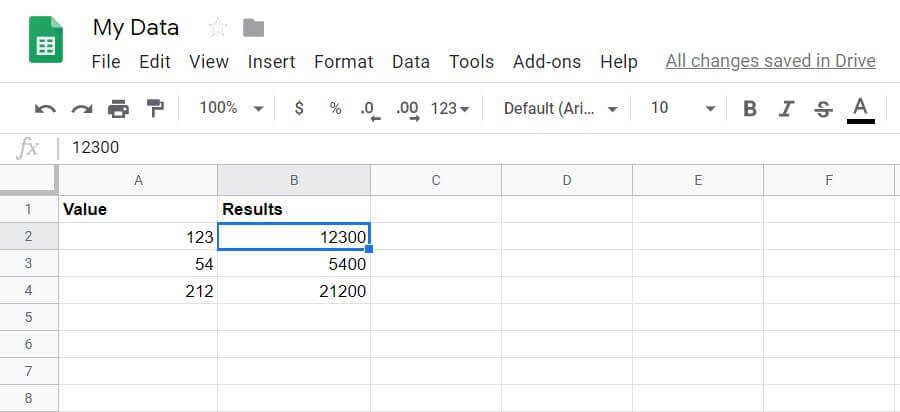Open the Add-ons menu
Viewport: 900px width, 412px height.
(x=546, y=62)
